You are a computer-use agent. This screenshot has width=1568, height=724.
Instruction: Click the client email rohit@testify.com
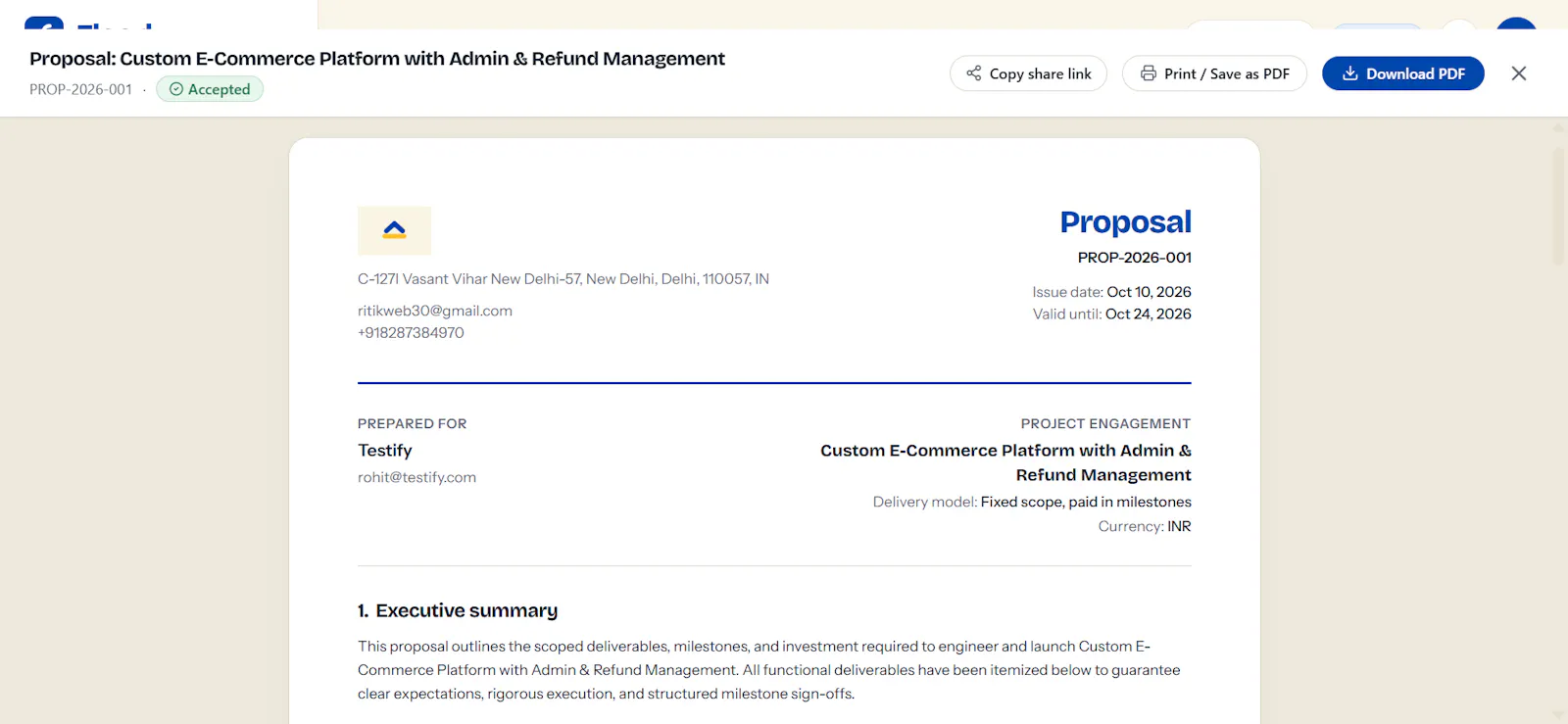click(x=416, y=477)
